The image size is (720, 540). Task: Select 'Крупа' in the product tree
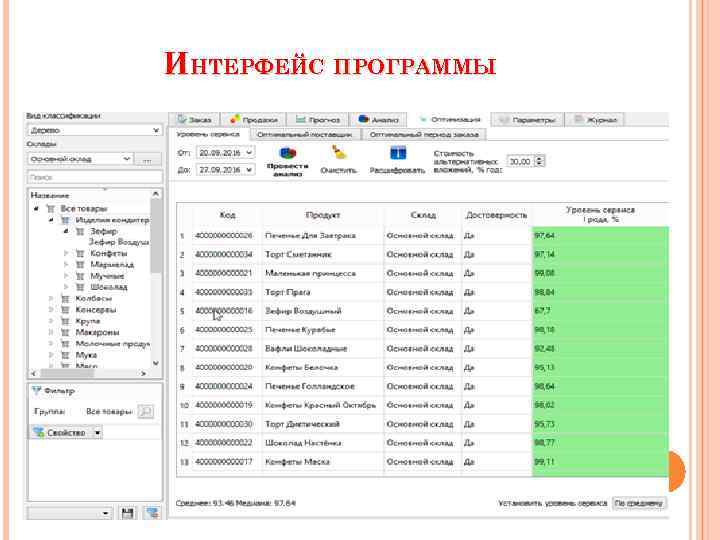88,321
